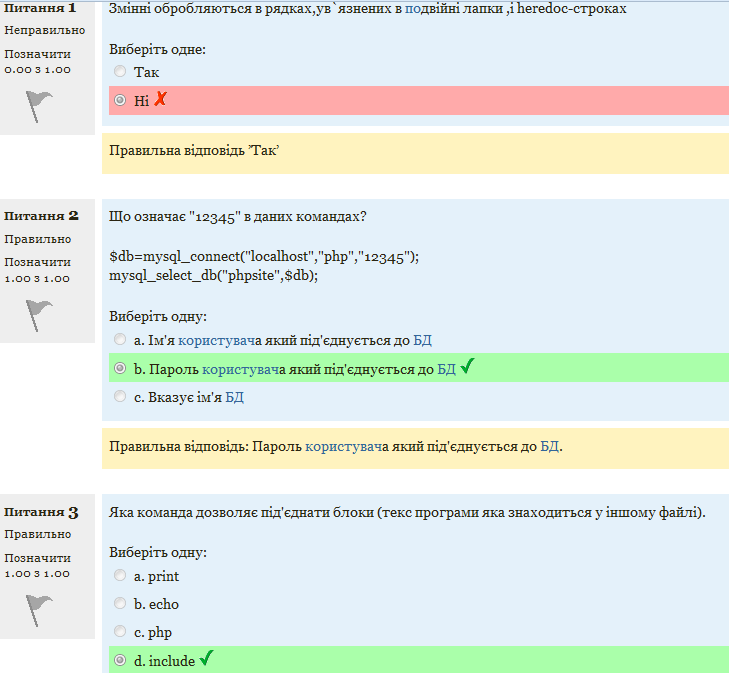Click the green checkmark next to Пароль answer
This screenshot has height=673, width=729.
468,366
